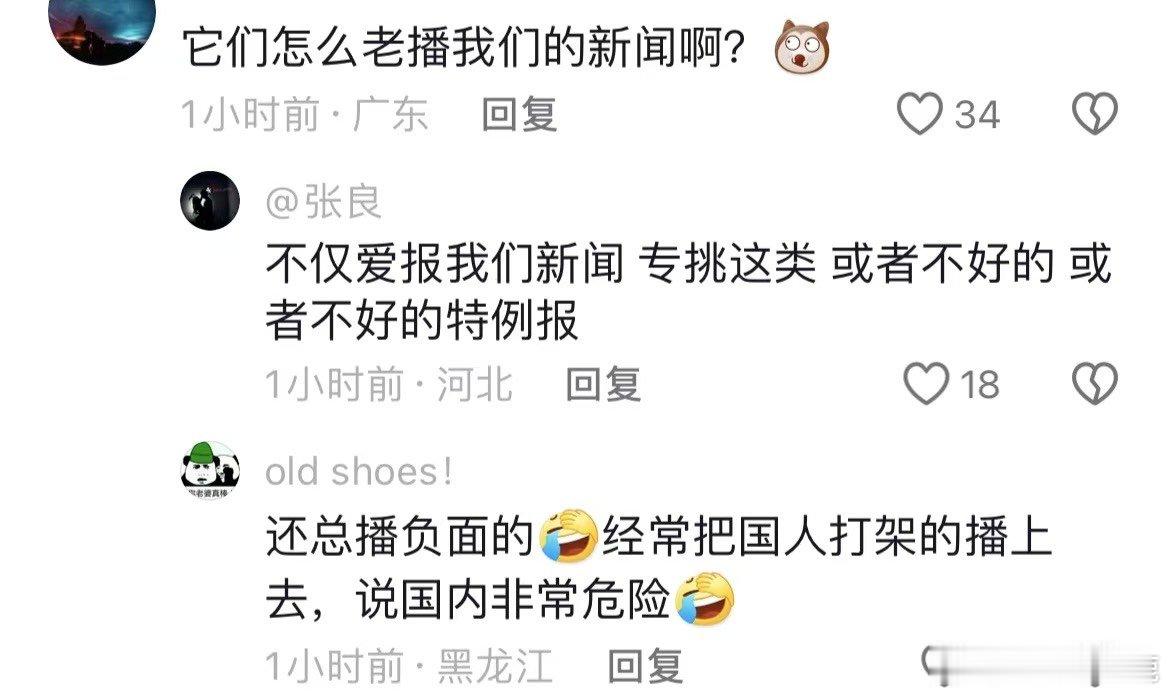Like the top comment with 34 likes
1170x696 pixels.
point(919,115)
